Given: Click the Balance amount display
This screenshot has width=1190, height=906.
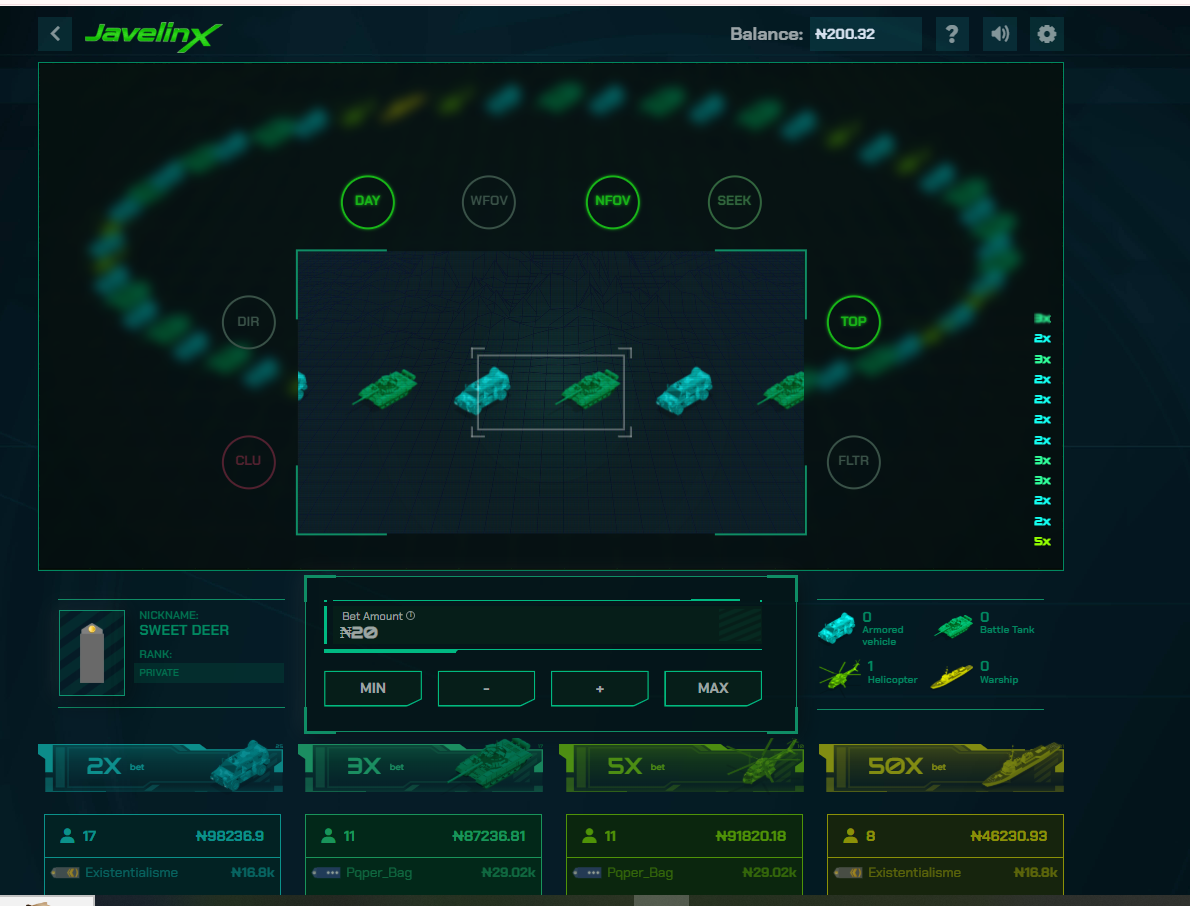Looking at the screenshot, I should point(864,34).
